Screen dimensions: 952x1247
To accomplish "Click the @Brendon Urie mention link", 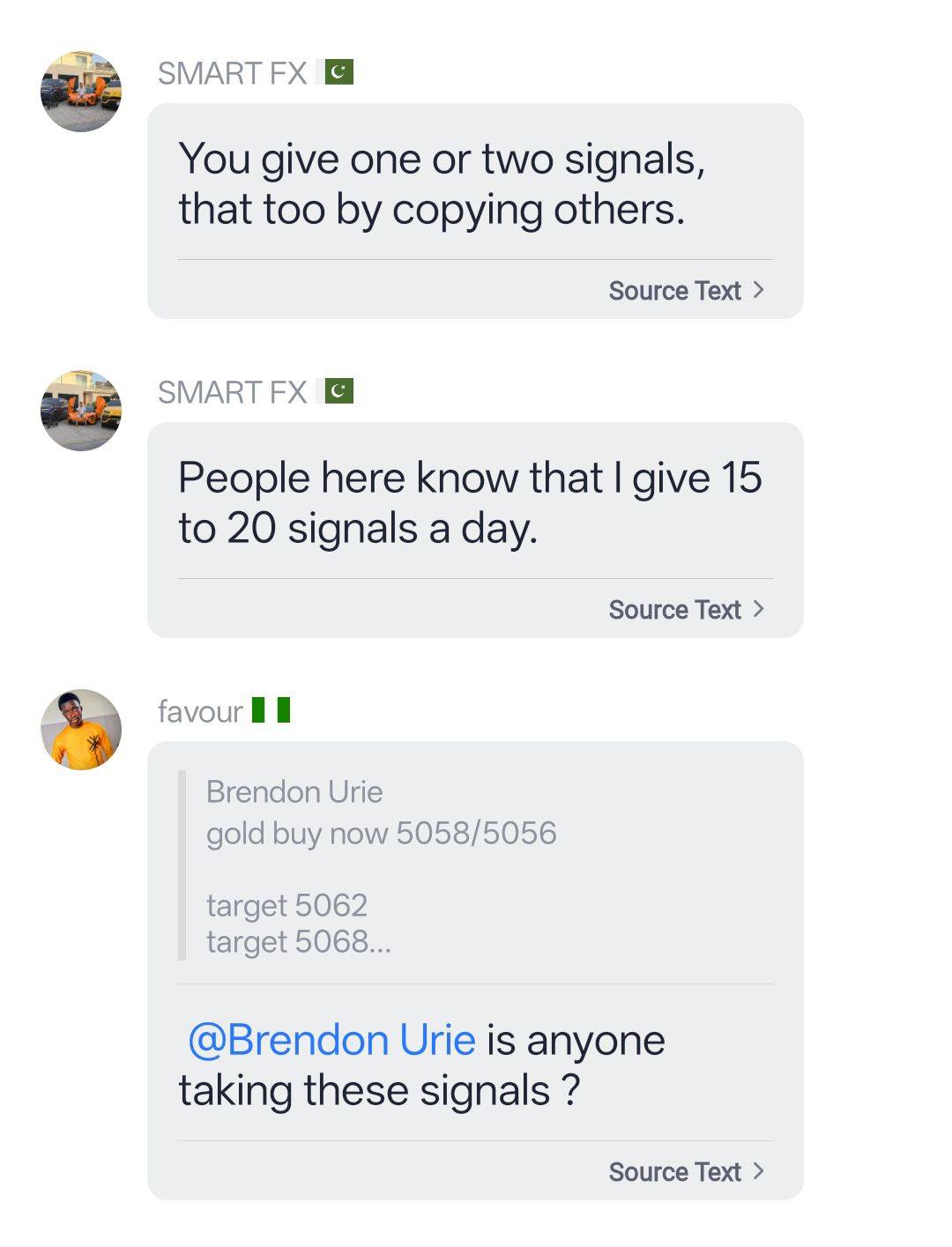I will coord(332,1040).
